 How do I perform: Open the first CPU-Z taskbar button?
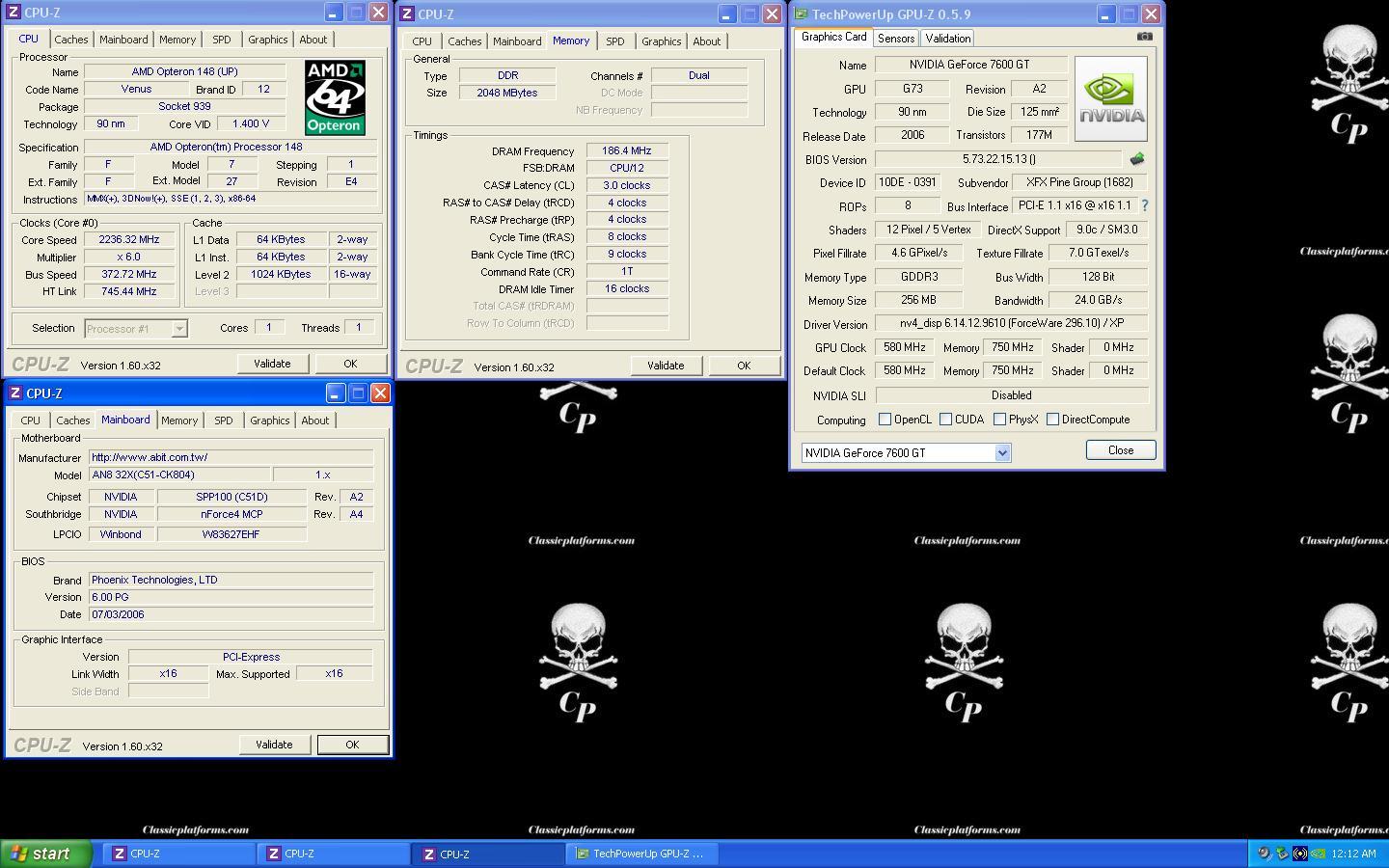point(180,854)
